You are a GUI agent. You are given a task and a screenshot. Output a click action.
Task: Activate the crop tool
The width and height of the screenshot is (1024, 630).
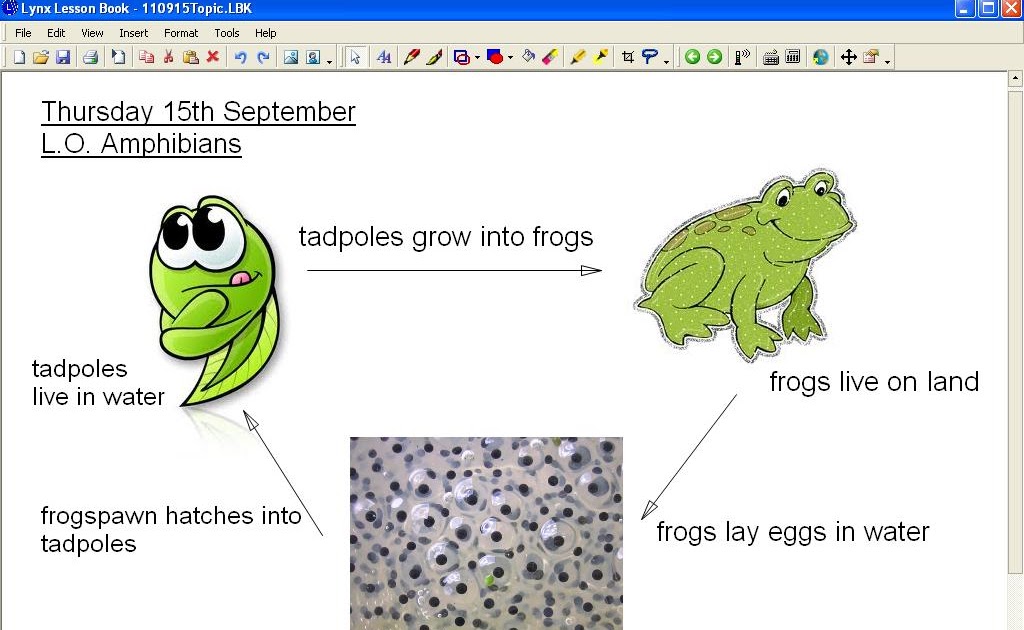[628, 57]
